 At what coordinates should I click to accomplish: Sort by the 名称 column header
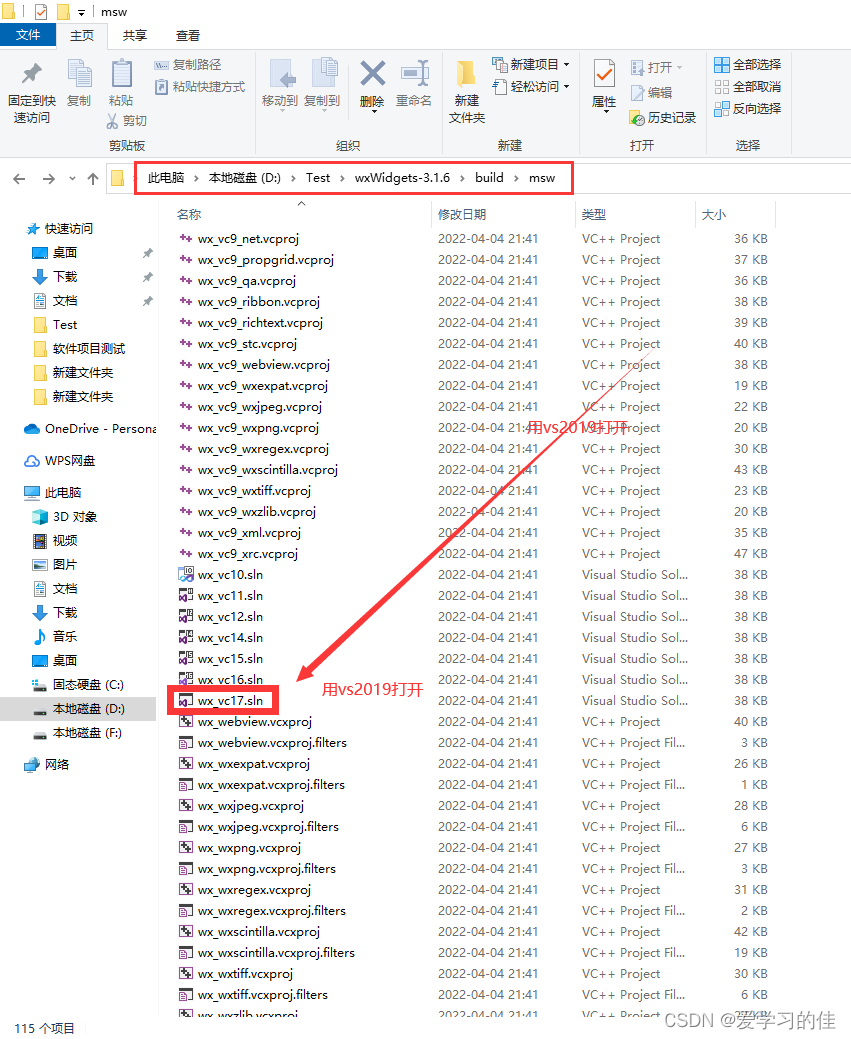pos(189,215)
